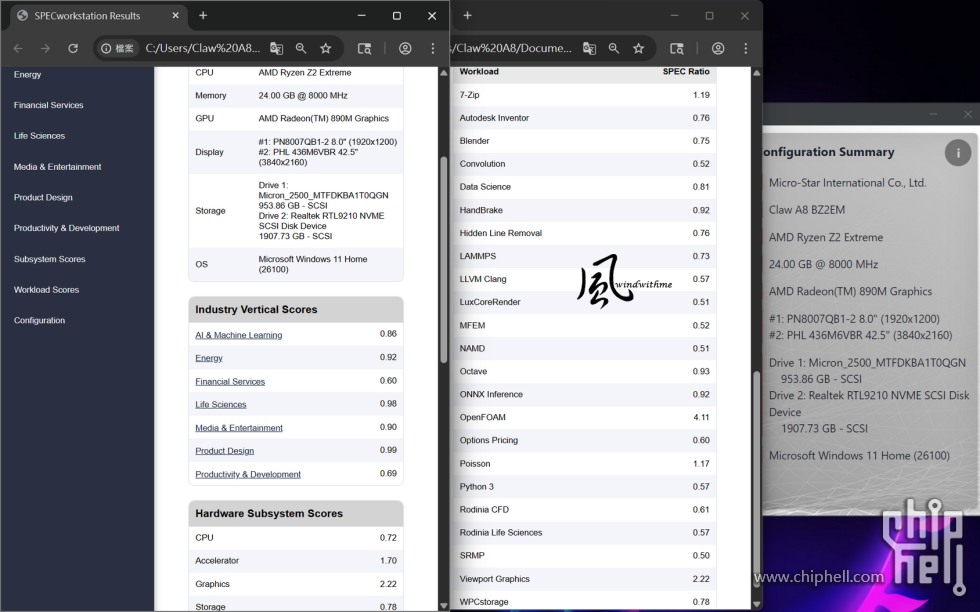
Task: Click info icon beside Configuration Summary
Action: [x=958, y=153]
